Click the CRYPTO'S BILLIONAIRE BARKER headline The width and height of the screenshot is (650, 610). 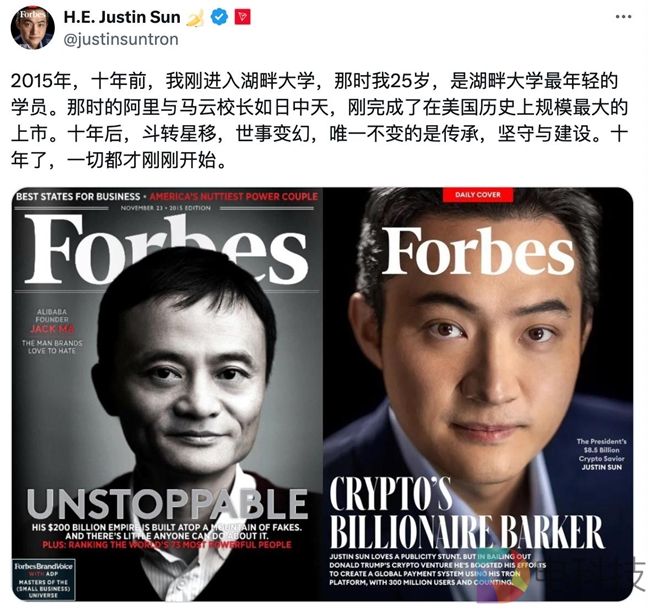coord(466,514)
